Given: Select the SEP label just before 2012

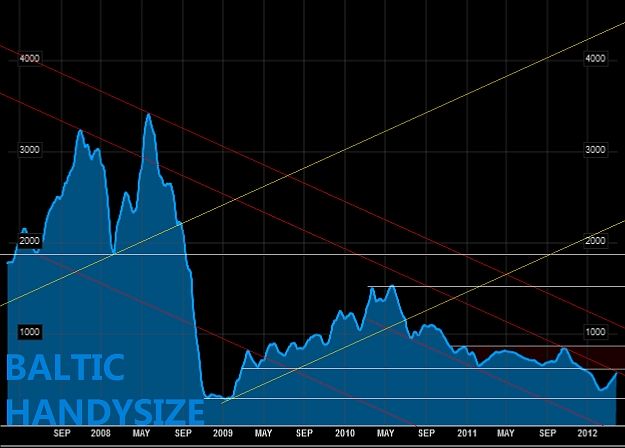Looking at the screenshot, I should [547, 433].
